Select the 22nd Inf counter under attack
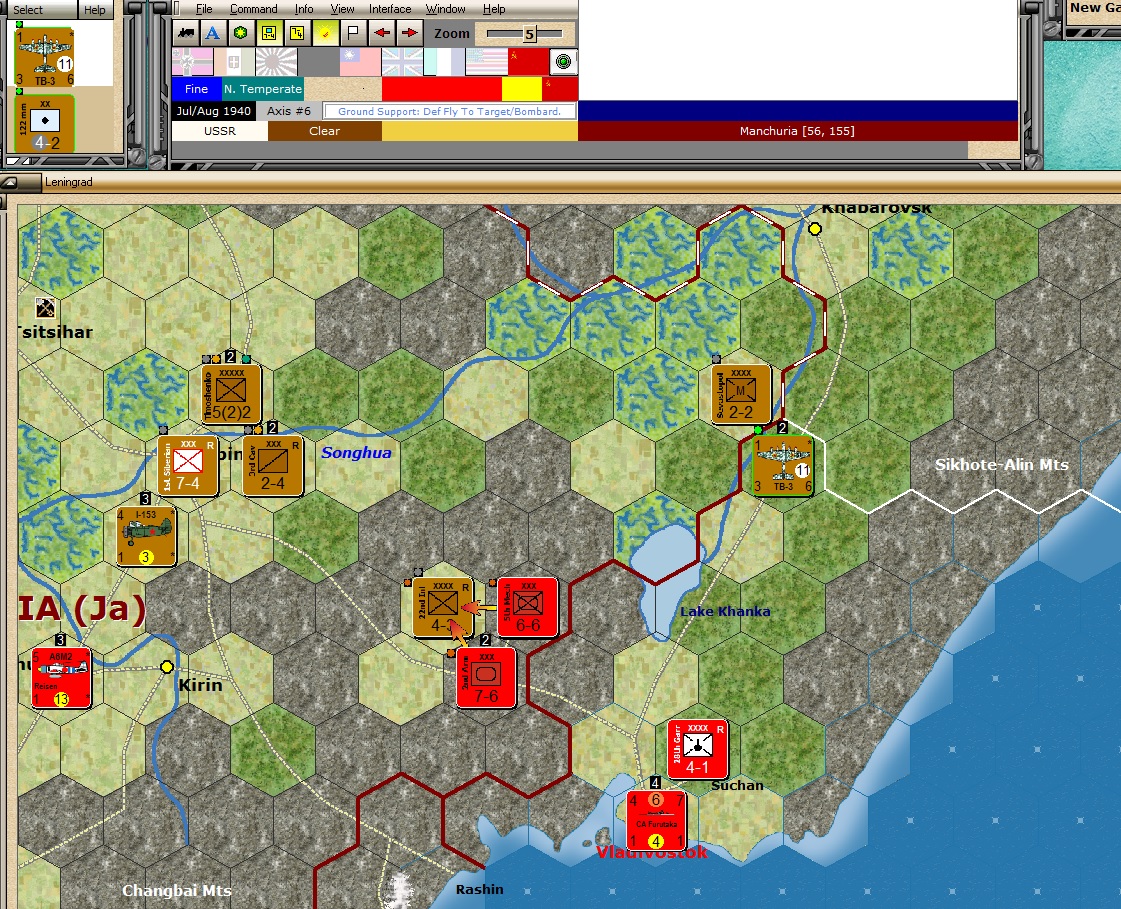 tap(443, 607)
